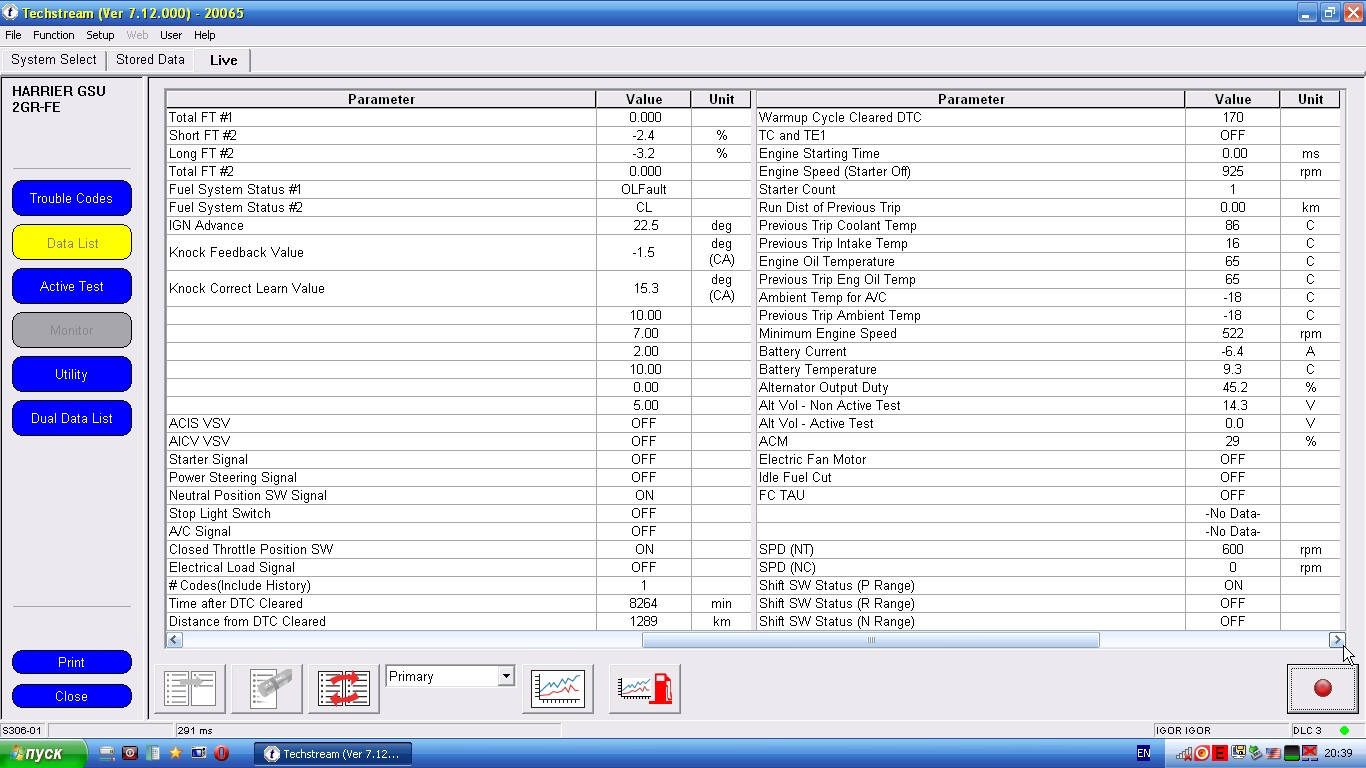
Task: Click the Start button labeled пуск
Action: pos(45,753)
